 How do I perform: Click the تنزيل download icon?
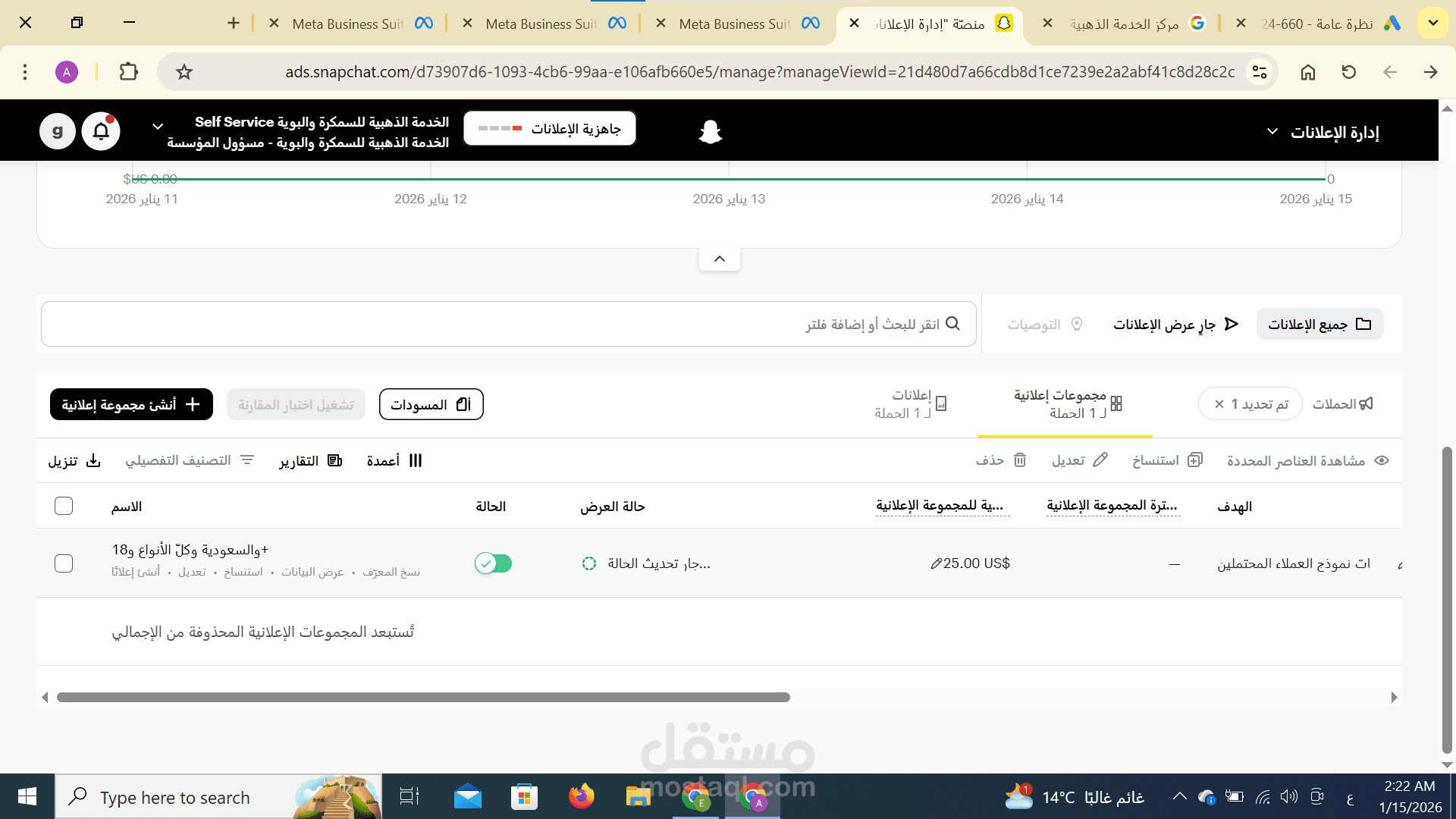[93, 460]
